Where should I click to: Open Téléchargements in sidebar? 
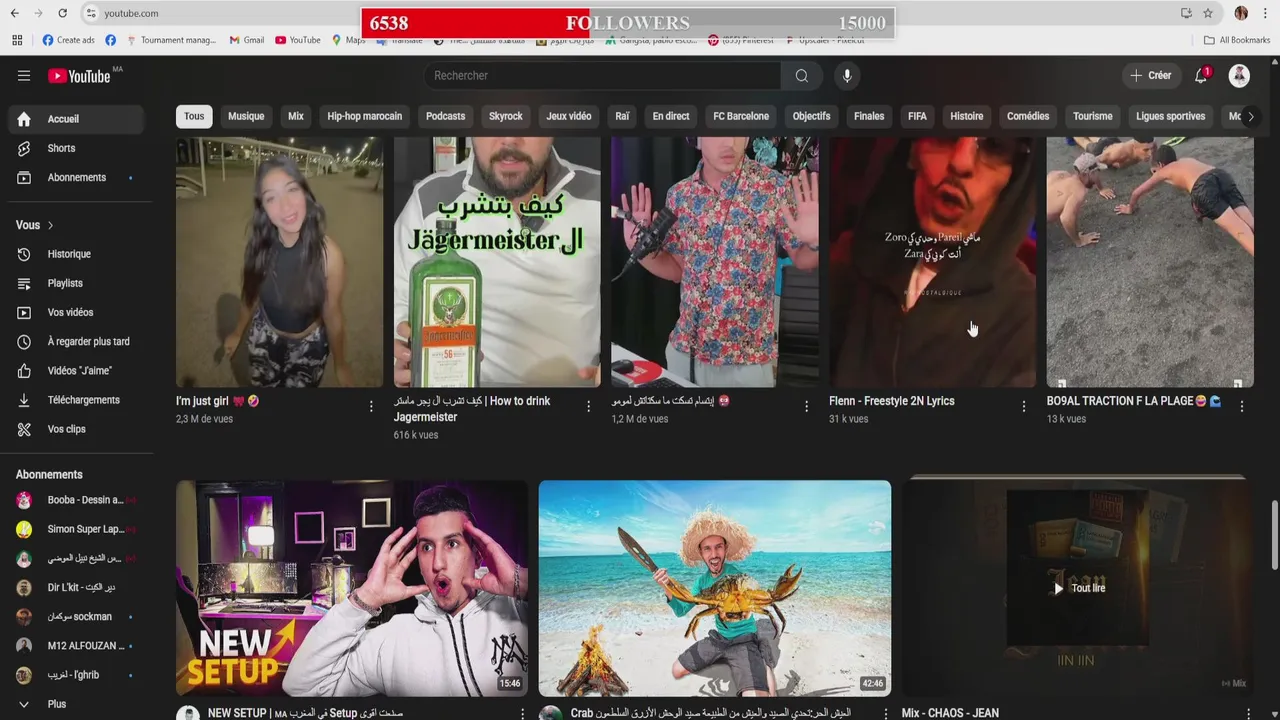point(76,400)
